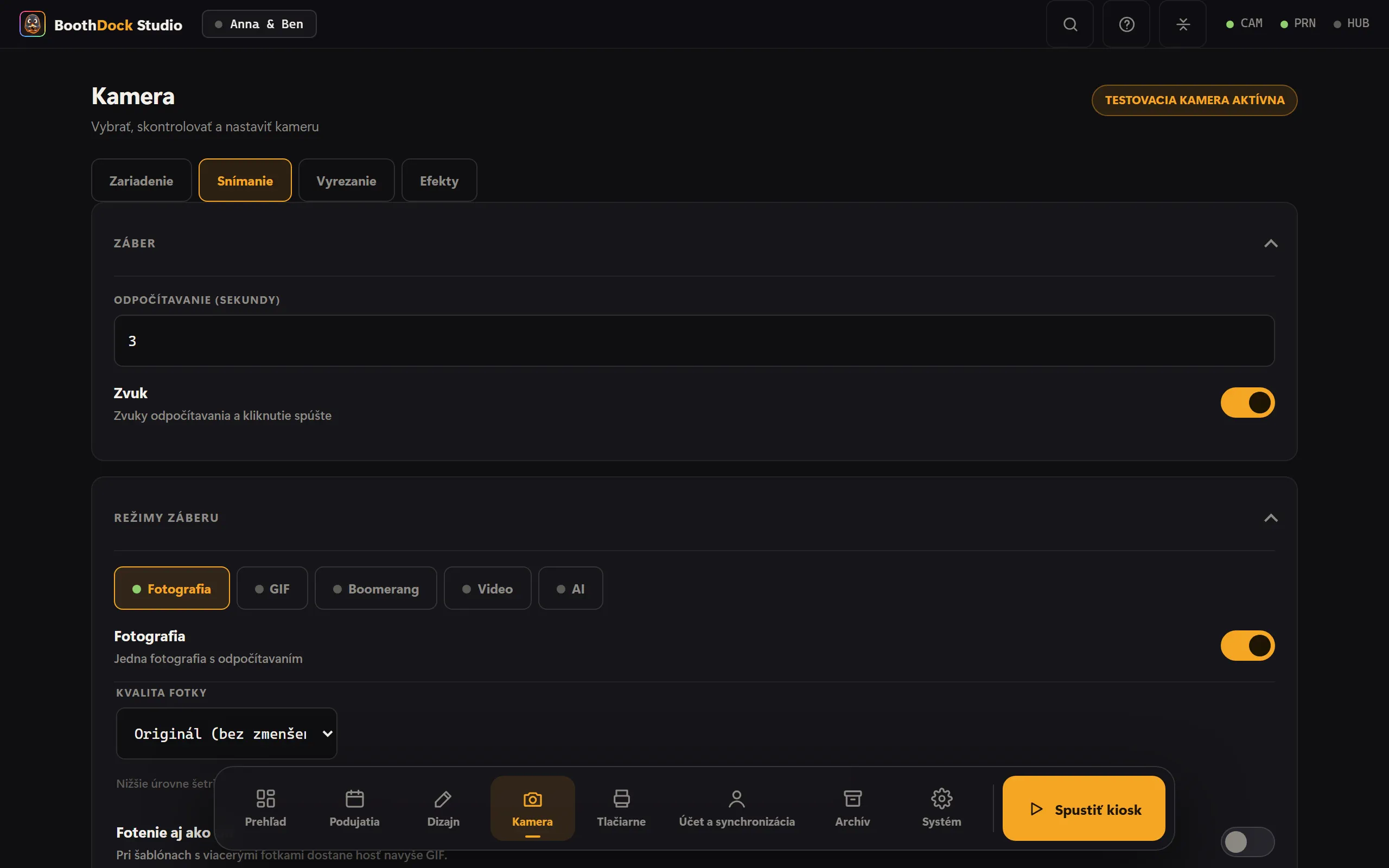Click the Spustiť kiosk button

point(1084,808)
